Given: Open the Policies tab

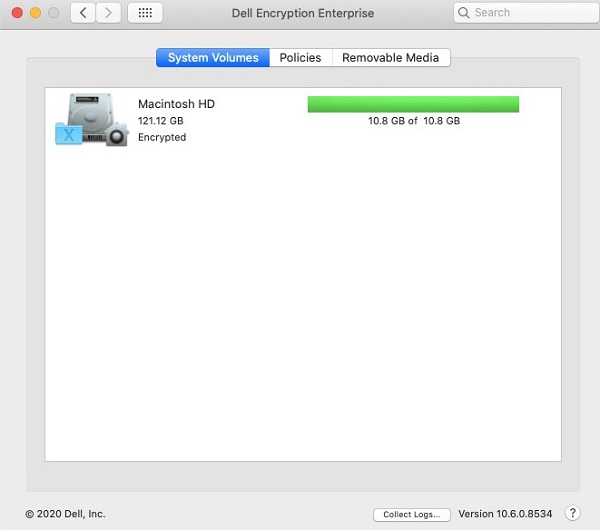Looking at the screenshot, I should [300, 57].
